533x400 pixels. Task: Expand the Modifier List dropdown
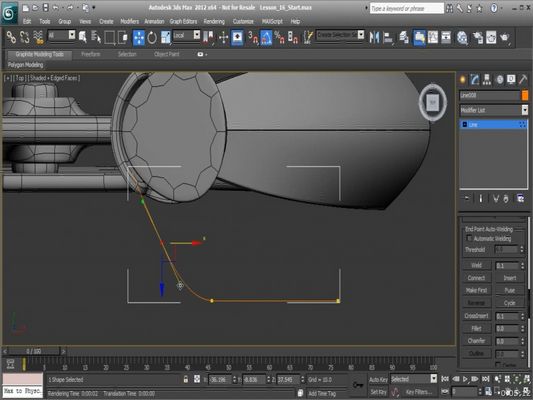[x=494, y=110]
